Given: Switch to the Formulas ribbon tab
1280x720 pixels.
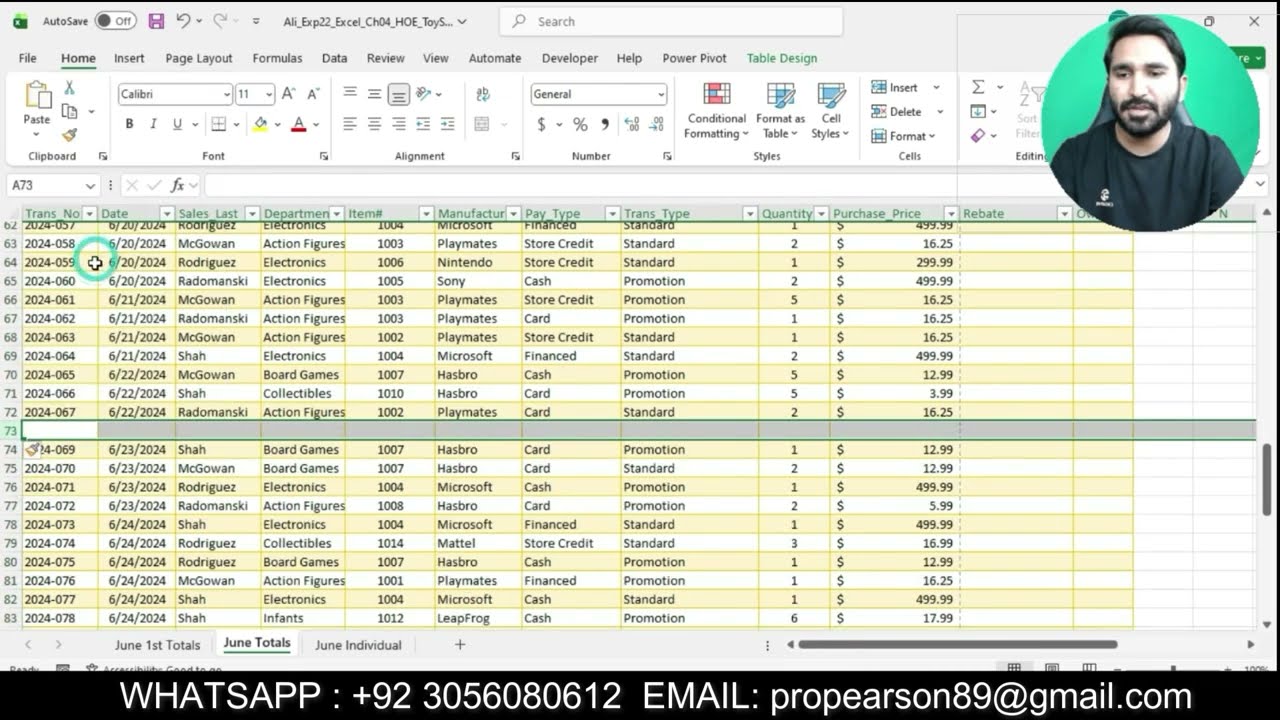Looking at the screenshot, I should [x=277, y=58].
